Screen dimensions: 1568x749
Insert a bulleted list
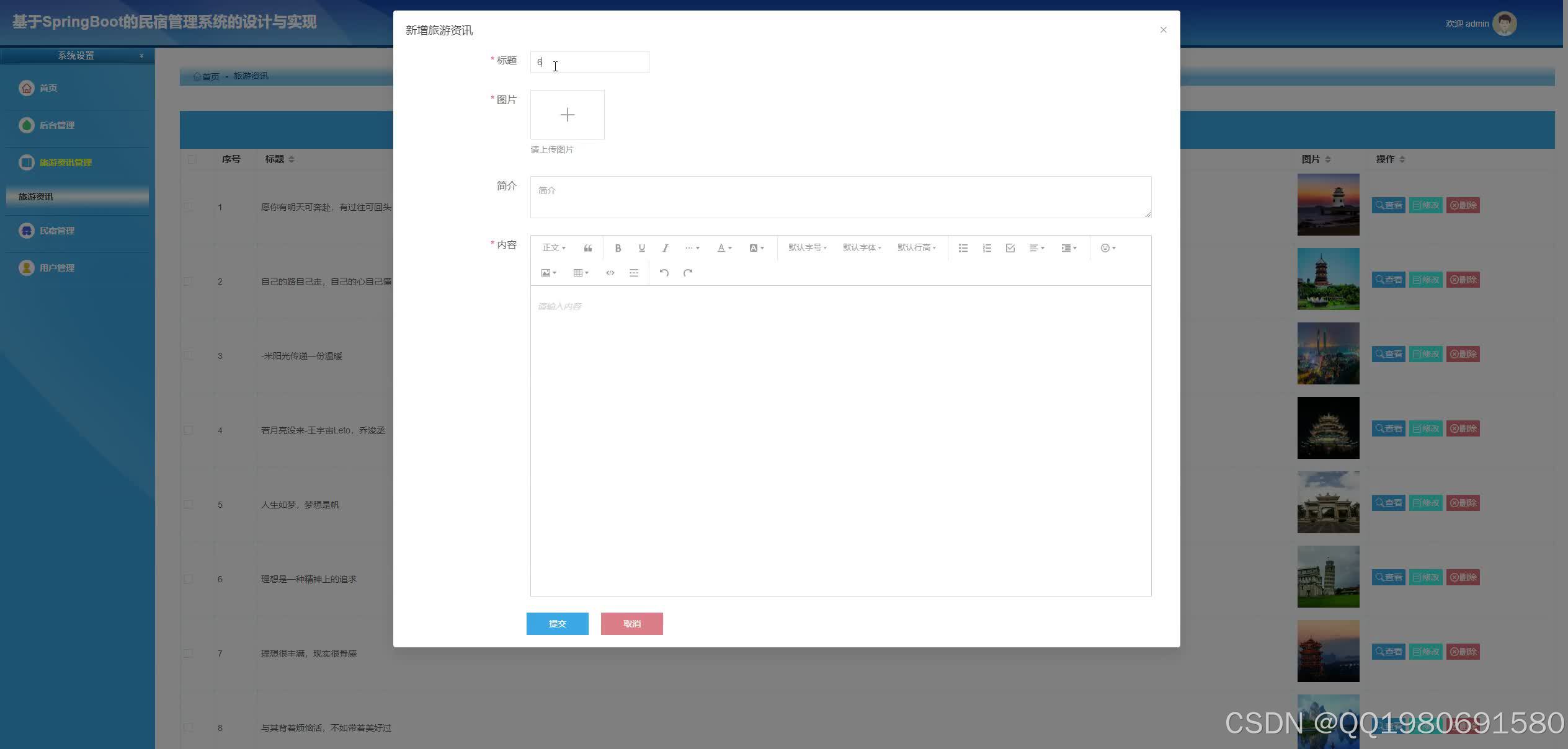tap(963, 248)
